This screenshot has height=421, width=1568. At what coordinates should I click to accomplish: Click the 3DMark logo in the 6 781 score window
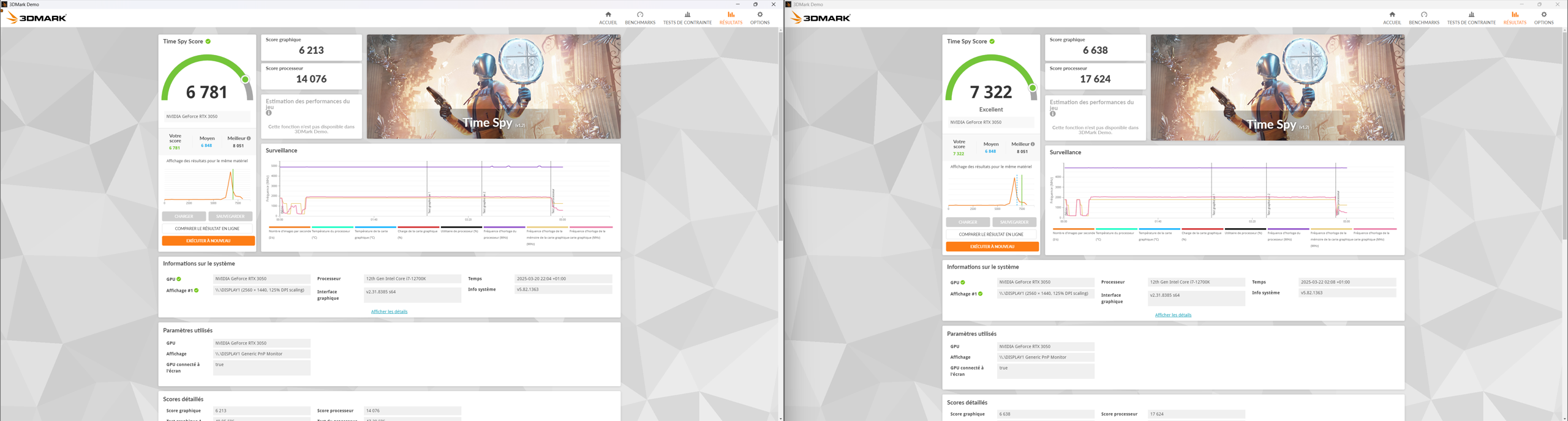pos(36,18)
